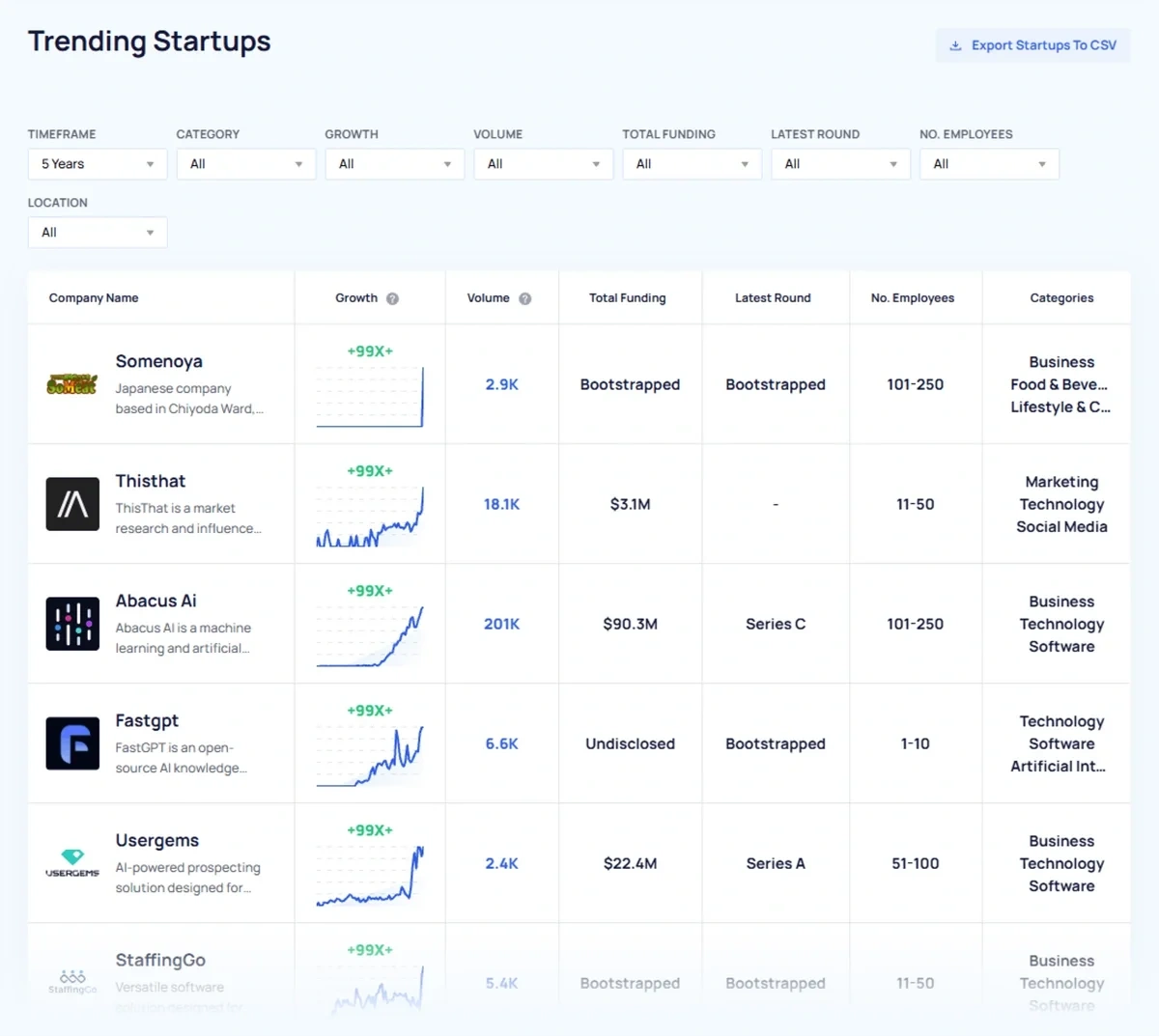This screenshot has height=1036, width=1159.
Task: Click the Thisthat growth trend chart
Action: click(x=370, y=517)
